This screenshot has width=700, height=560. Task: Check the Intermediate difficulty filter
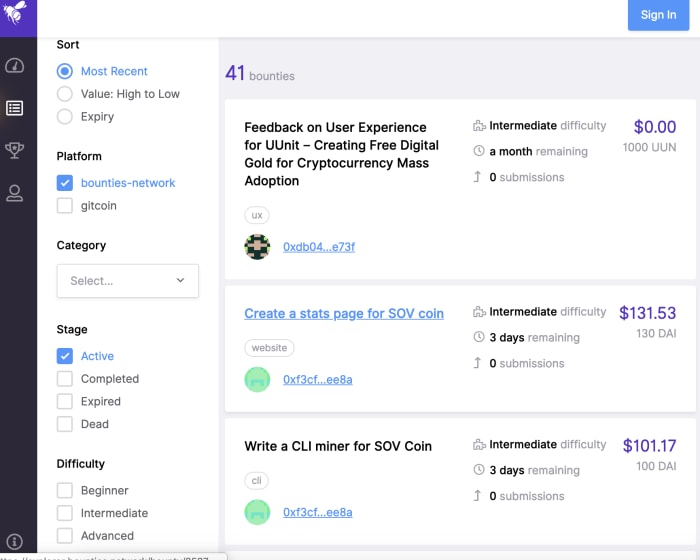[65, 513]
